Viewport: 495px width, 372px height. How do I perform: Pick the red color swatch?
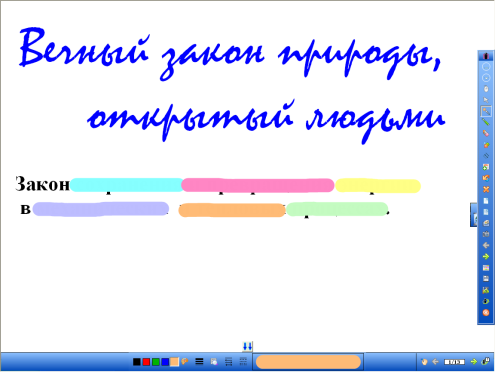[146, 362]
